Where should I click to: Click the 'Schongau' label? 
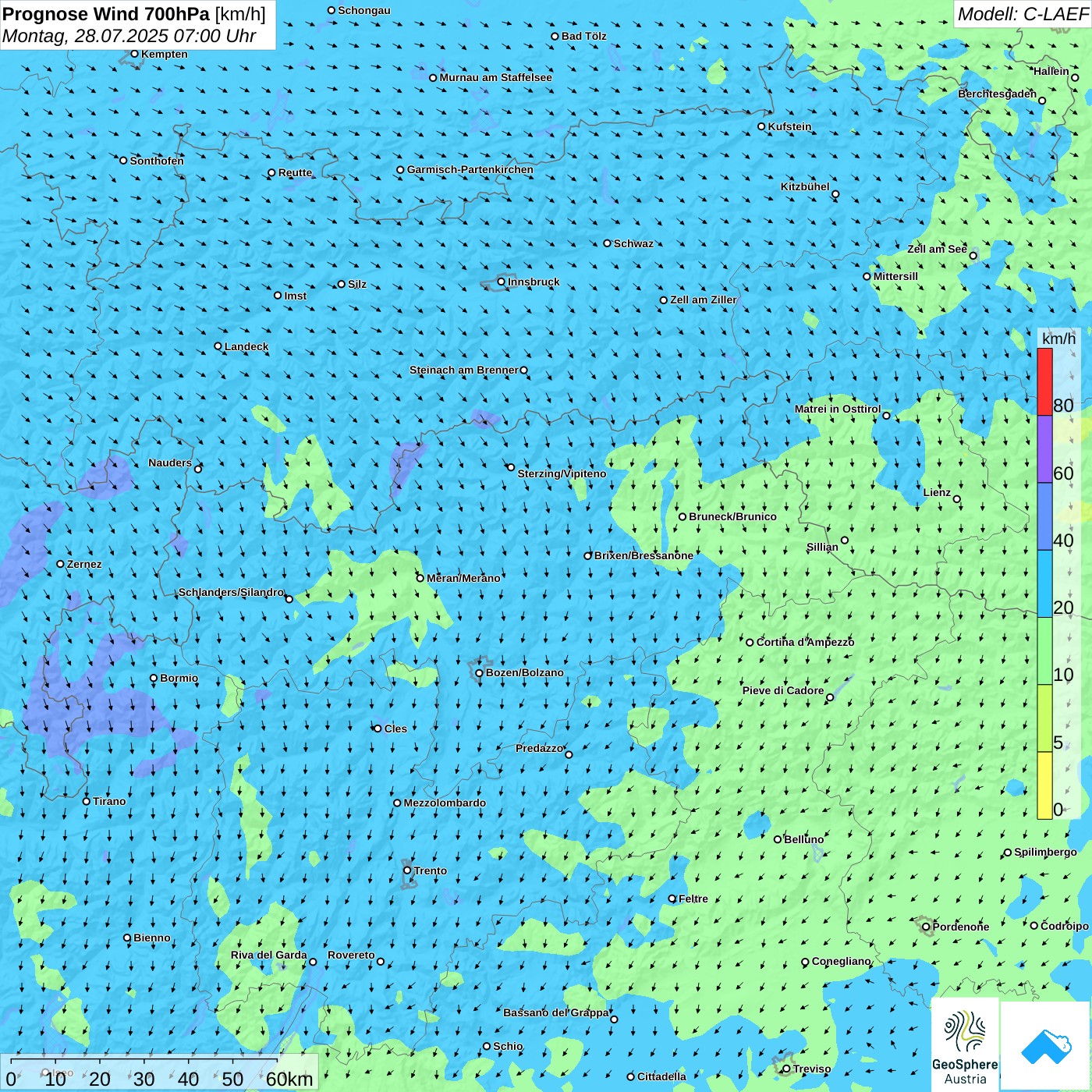pos(364,10)
